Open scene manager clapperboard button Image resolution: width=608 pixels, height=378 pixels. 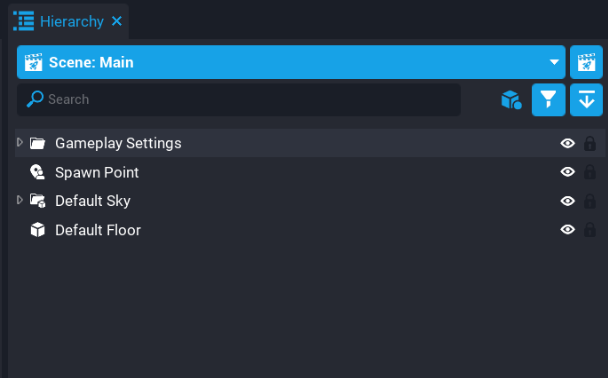pos(586,62)
